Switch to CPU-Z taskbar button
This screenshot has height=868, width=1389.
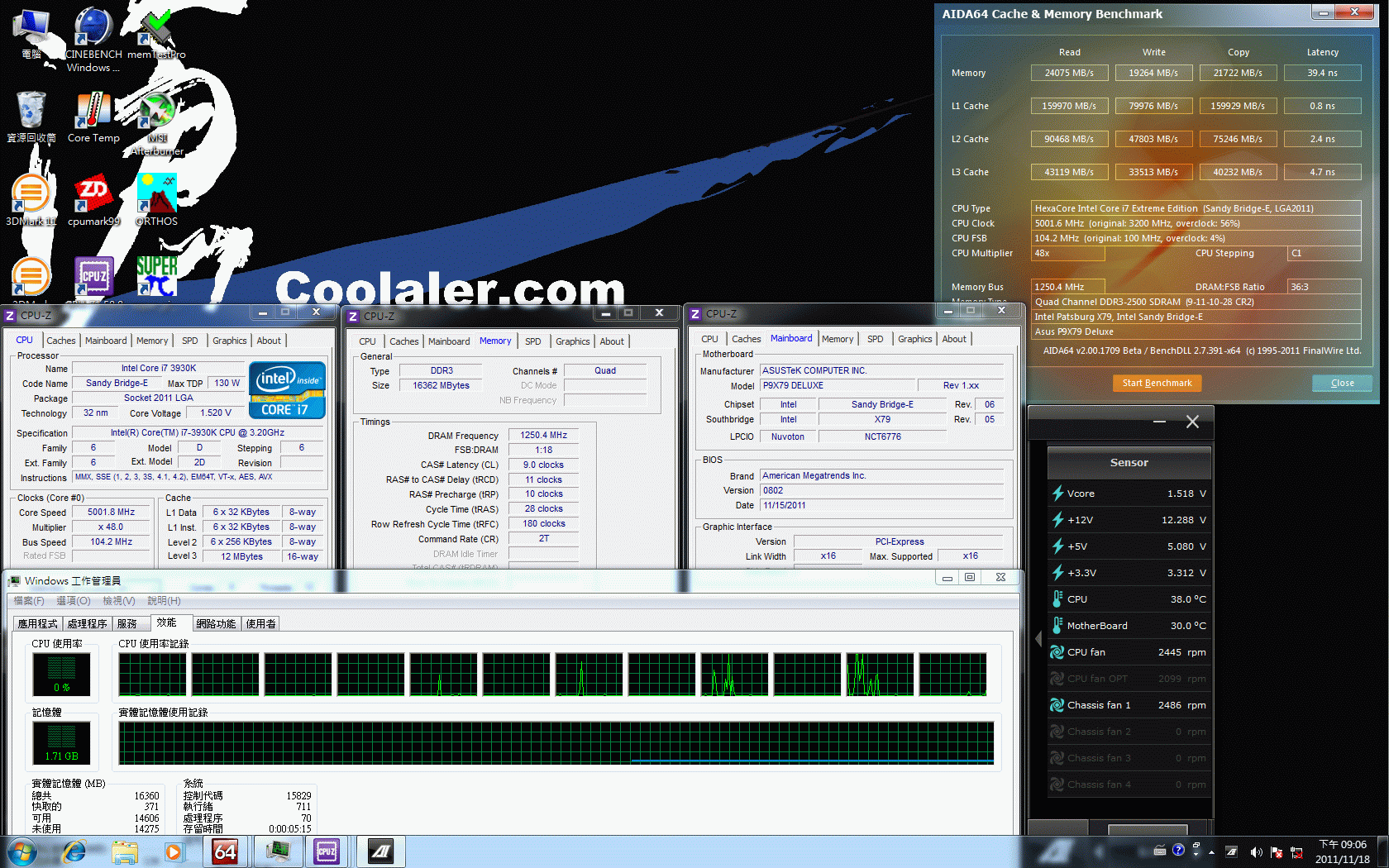(x=327, y=851)
